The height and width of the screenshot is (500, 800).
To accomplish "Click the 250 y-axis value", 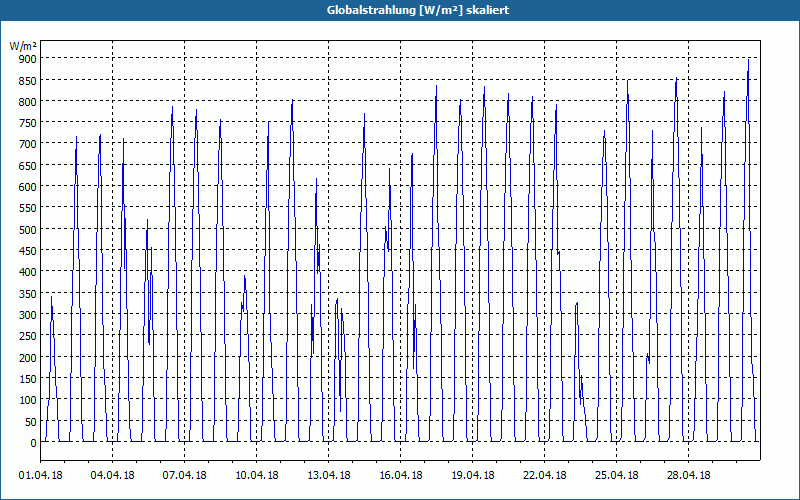I will tap(28, 336).
